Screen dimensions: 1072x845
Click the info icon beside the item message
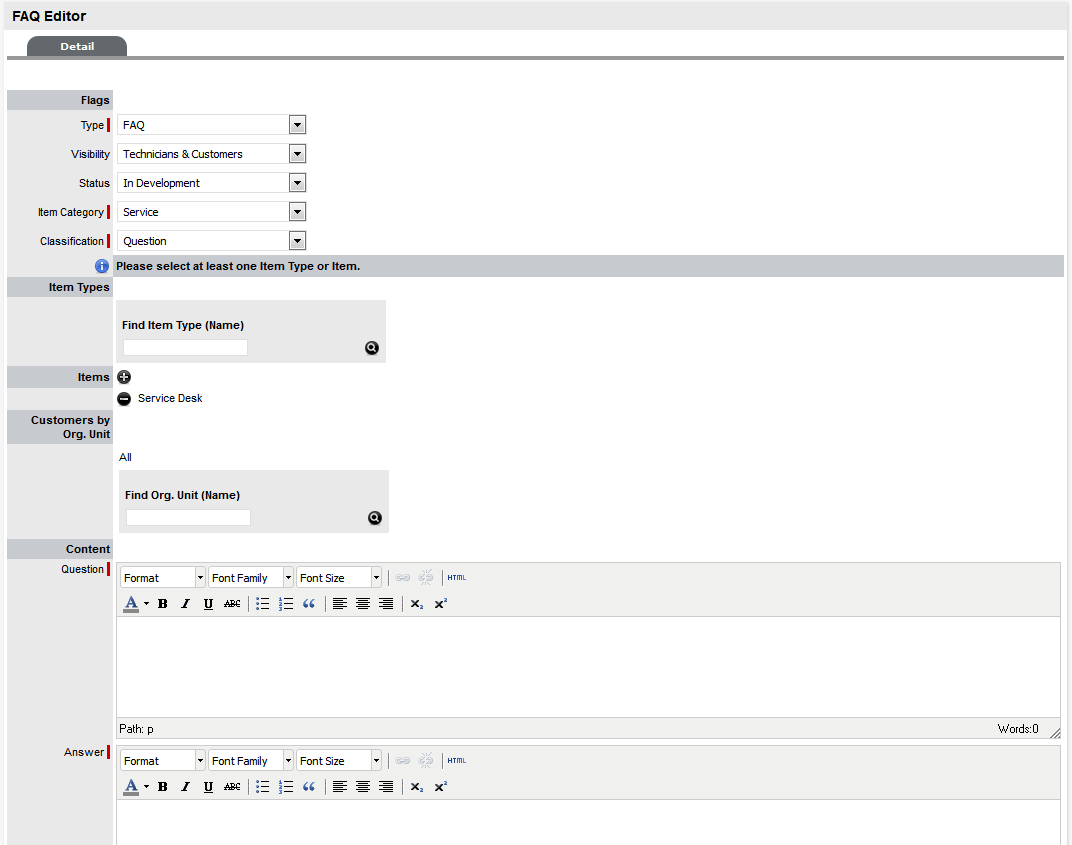tap(102, 266)
